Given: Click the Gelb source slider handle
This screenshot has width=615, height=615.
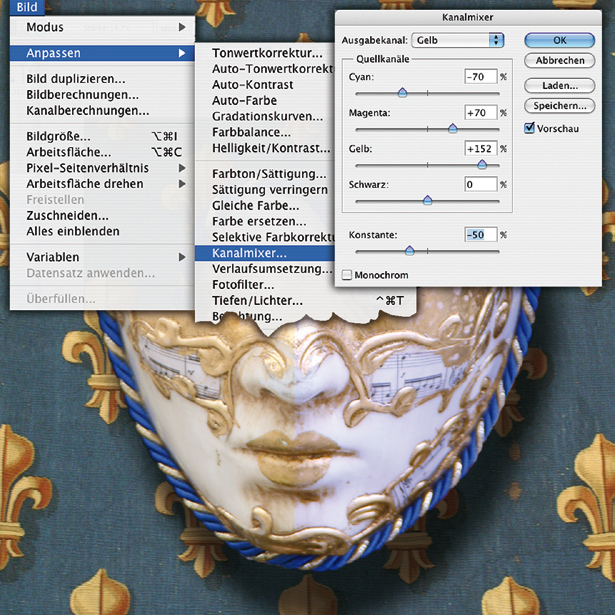Looking at the screenshot, I should pyautogui.click(x=482, y=165).
